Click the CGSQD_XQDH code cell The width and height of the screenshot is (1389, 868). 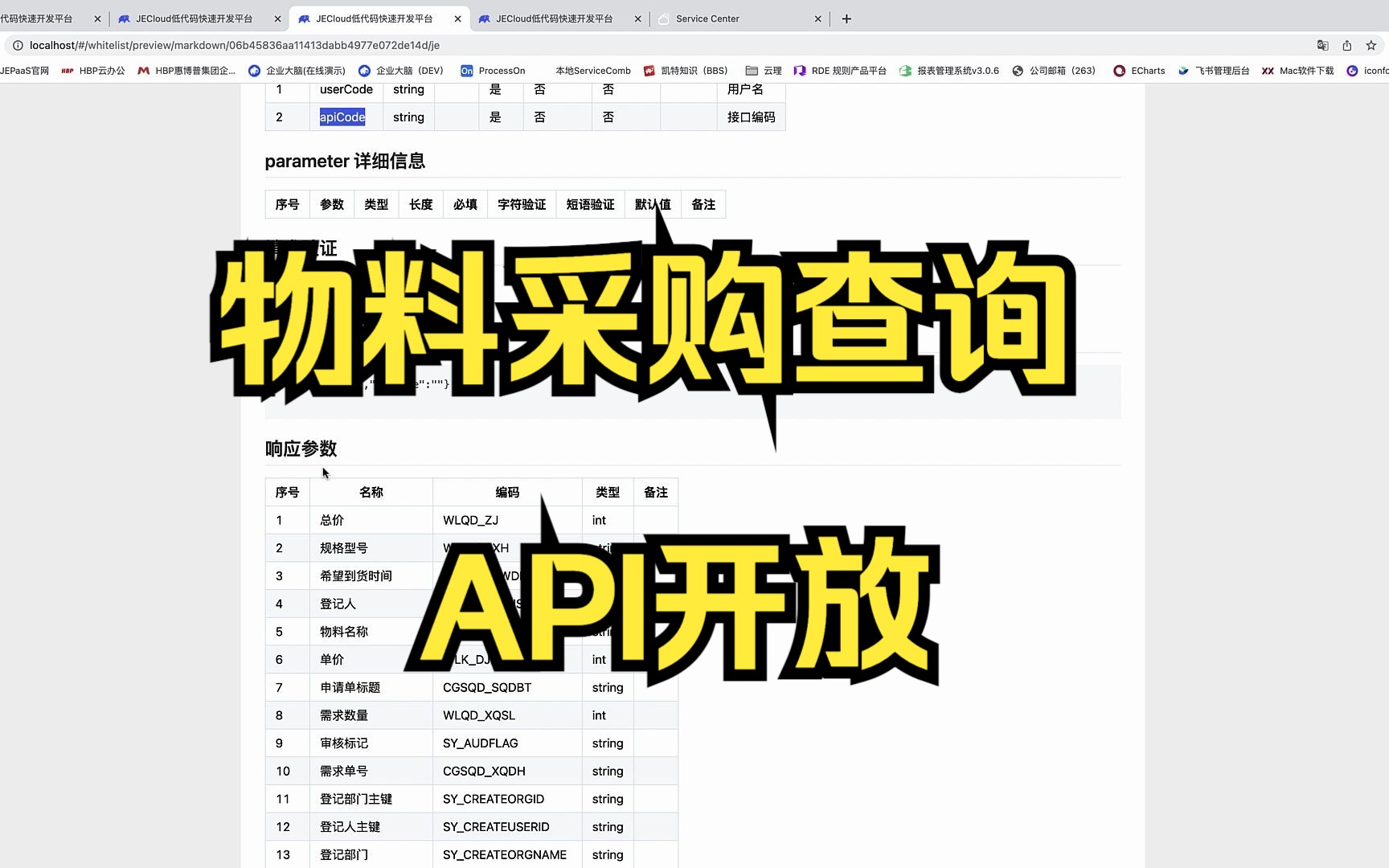coord(507,772)
